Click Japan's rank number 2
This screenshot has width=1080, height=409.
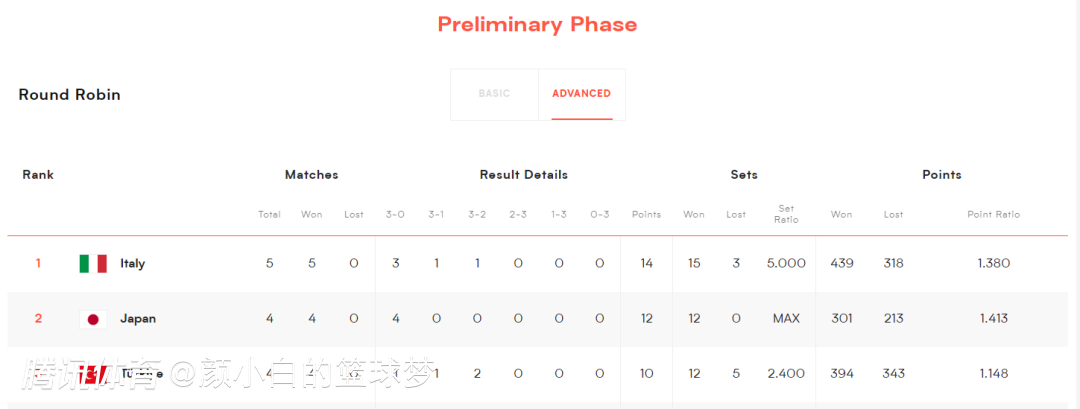coord(38,319)
